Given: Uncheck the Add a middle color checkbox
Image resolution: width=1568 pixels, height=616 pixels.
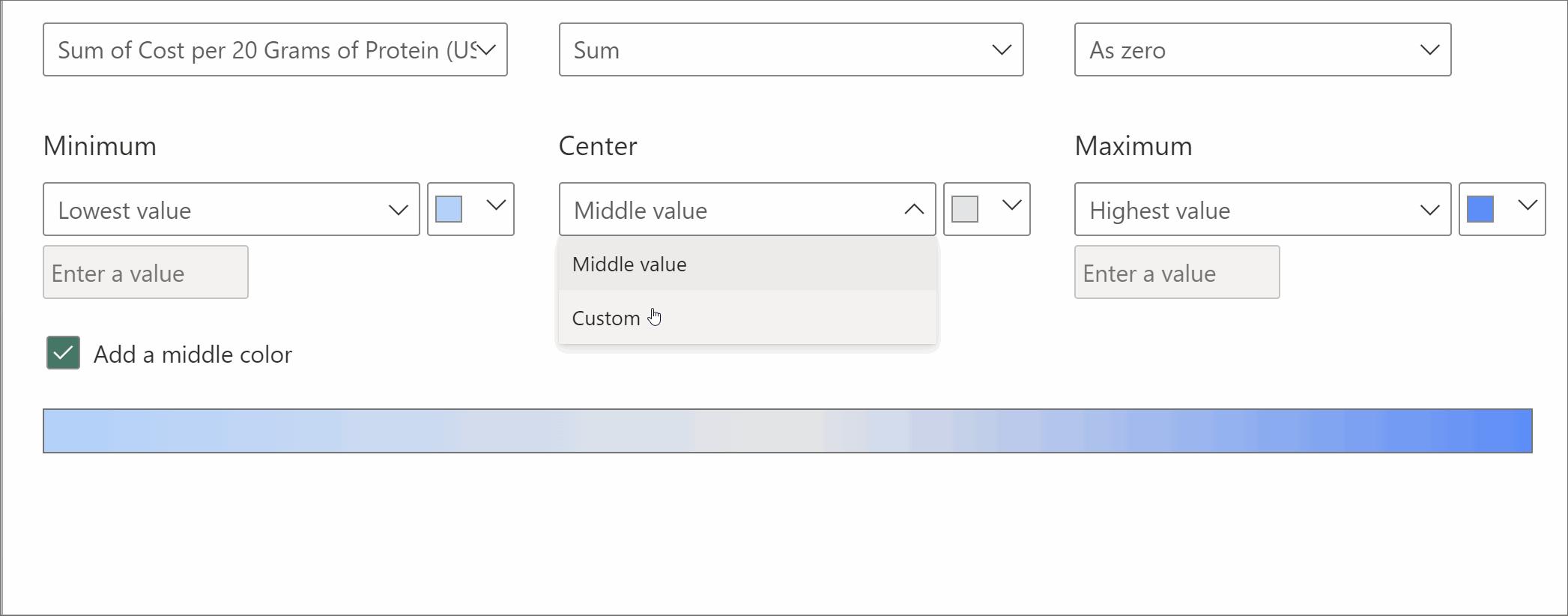Looking at the screenshot, I should 64,353.
